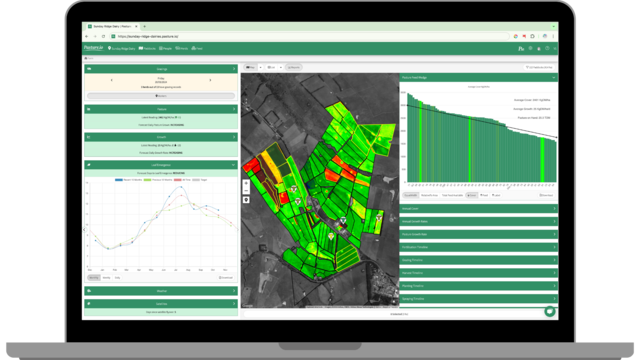Toggle the blue Recent 12 Months legend
Image resolution: width=640 pixels, height=360 pixels.
pos(128,180)
